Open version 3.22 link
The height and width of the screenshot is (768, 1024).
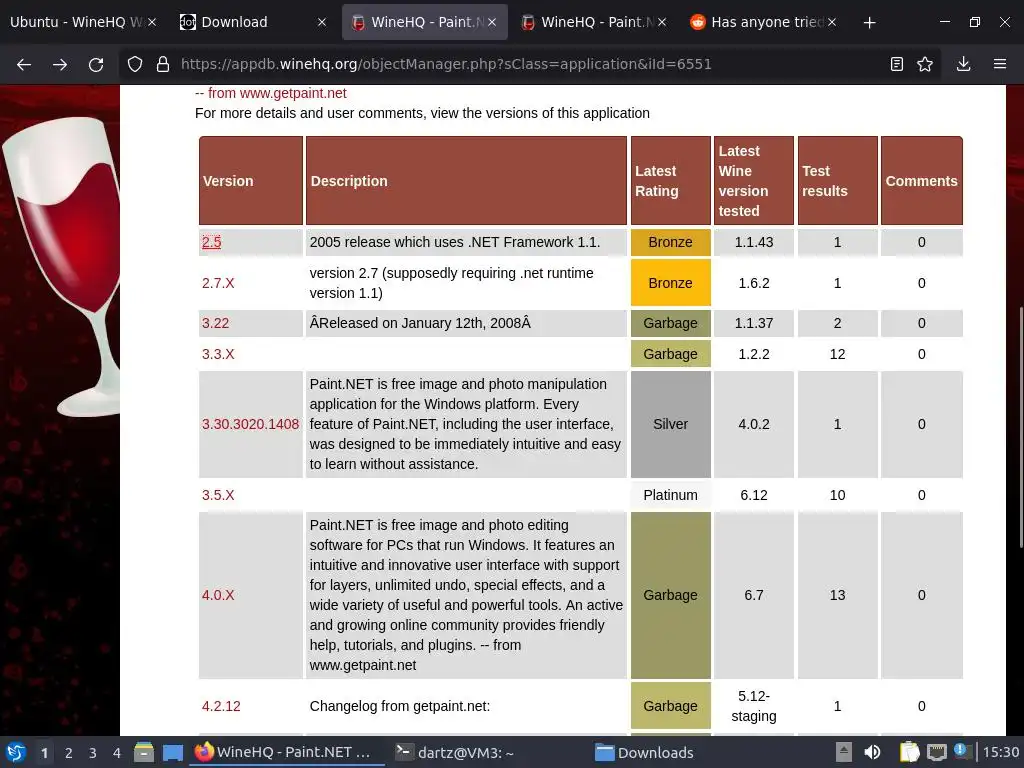(x=216, y=323)
